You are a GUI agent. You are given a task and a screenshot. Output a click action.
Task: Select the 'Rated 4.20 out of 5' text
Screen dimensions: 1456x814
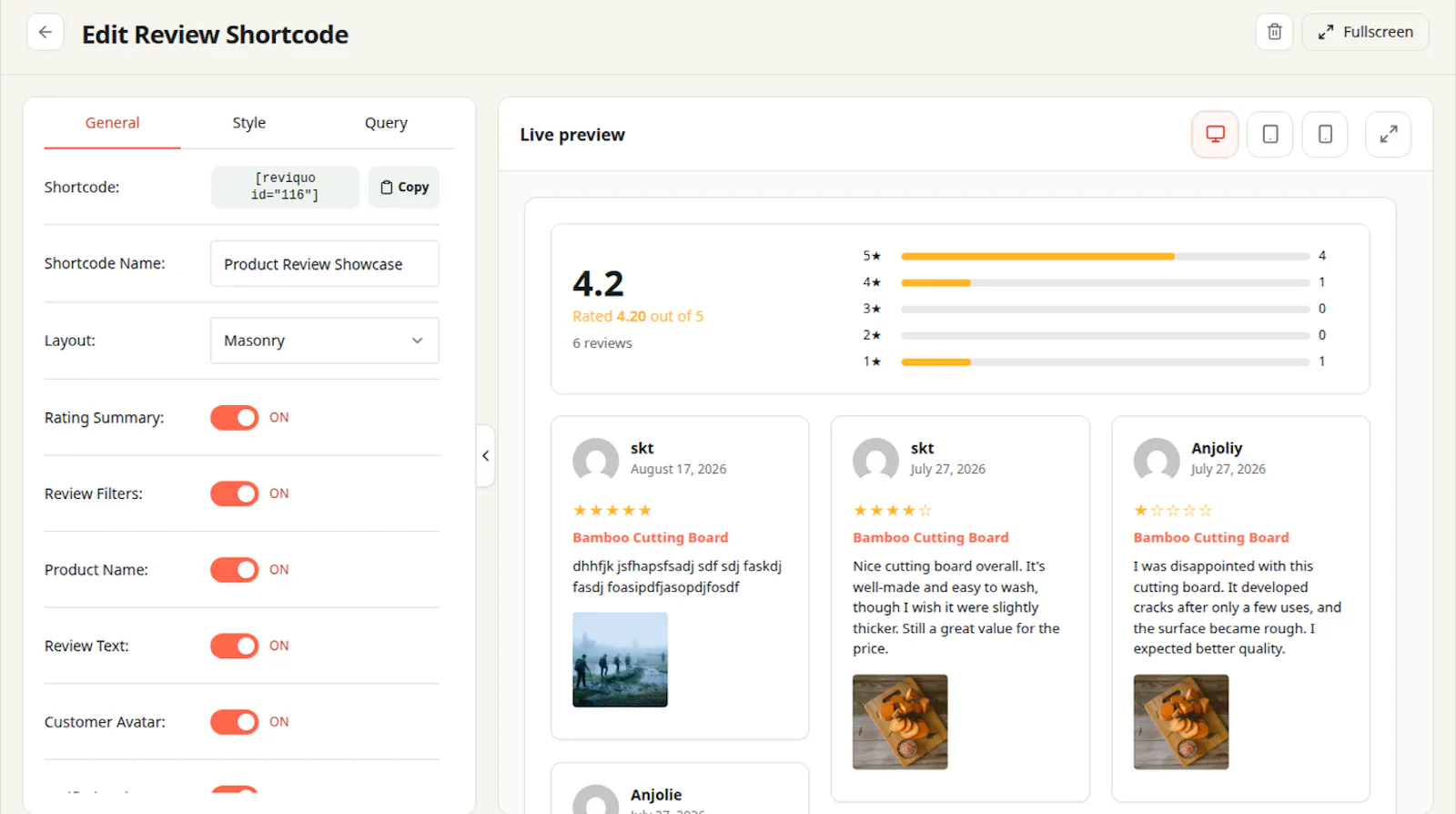click(638, 317)
